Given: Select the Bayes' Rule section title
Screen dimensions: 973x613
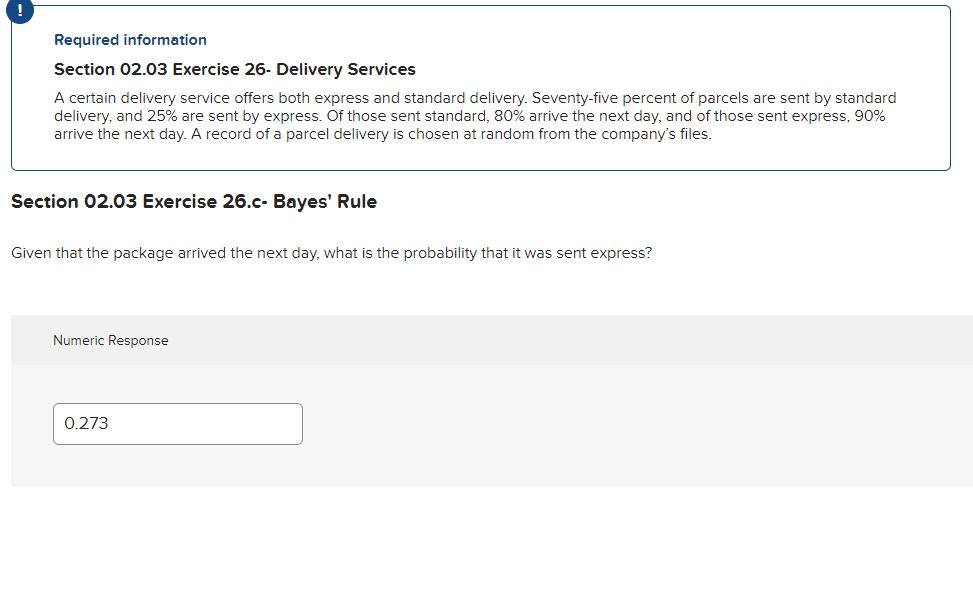Looking at the screenshot, I should [193, 201].
